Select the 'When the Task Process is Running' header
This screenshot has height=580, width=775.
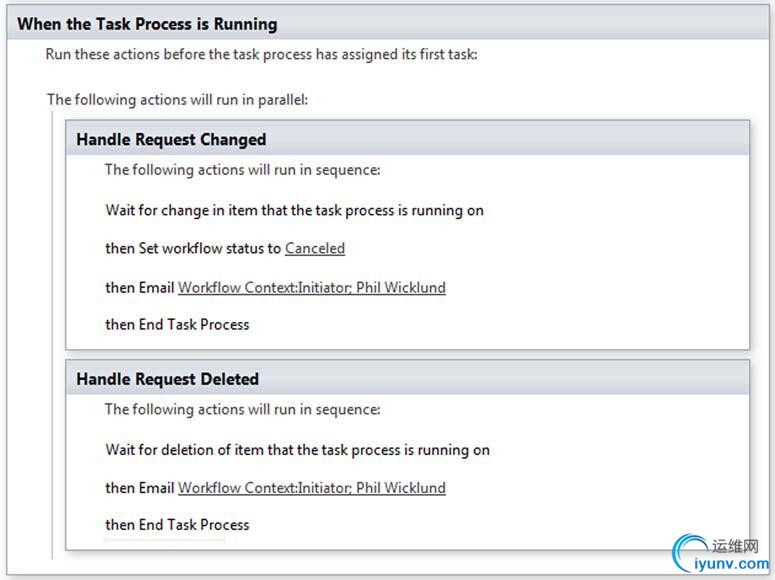click(x=147, y=24)
